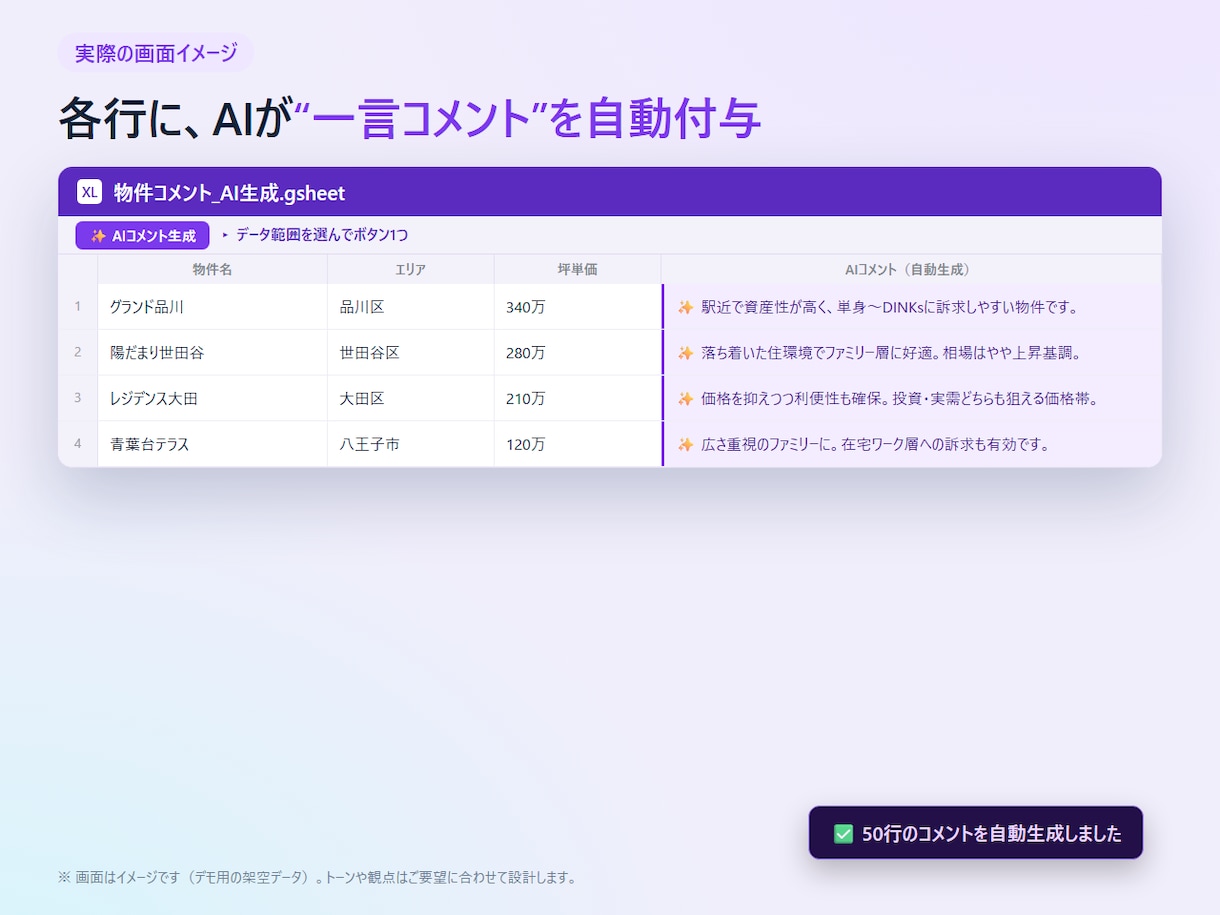The height and width of the screenshot is (915, 1220).
Task: Click the sparkle icon in 陽だまり世田谷 comment row
Action: (x=685, y=353)
